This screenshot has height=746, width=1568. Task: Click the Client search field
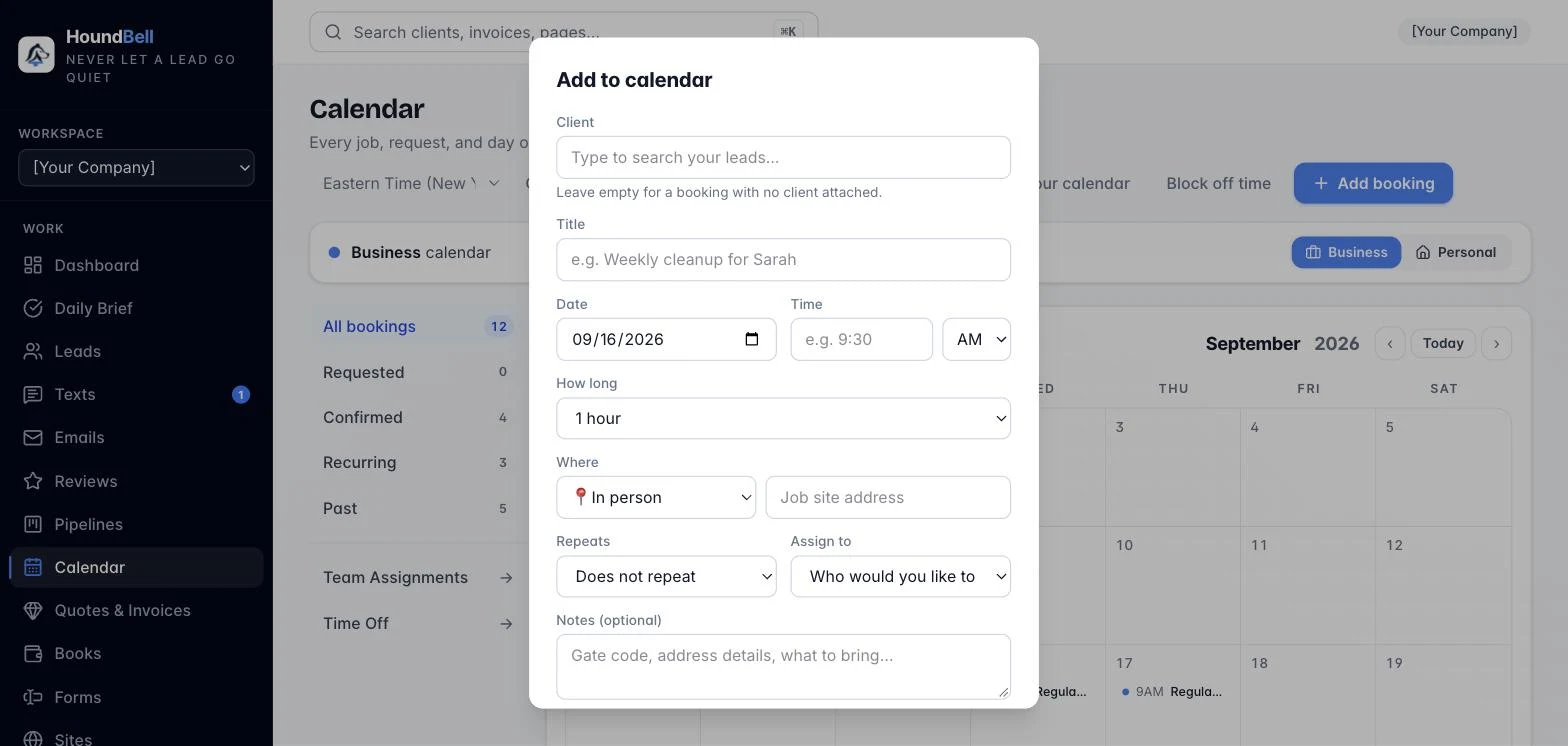tap(783, 157)
